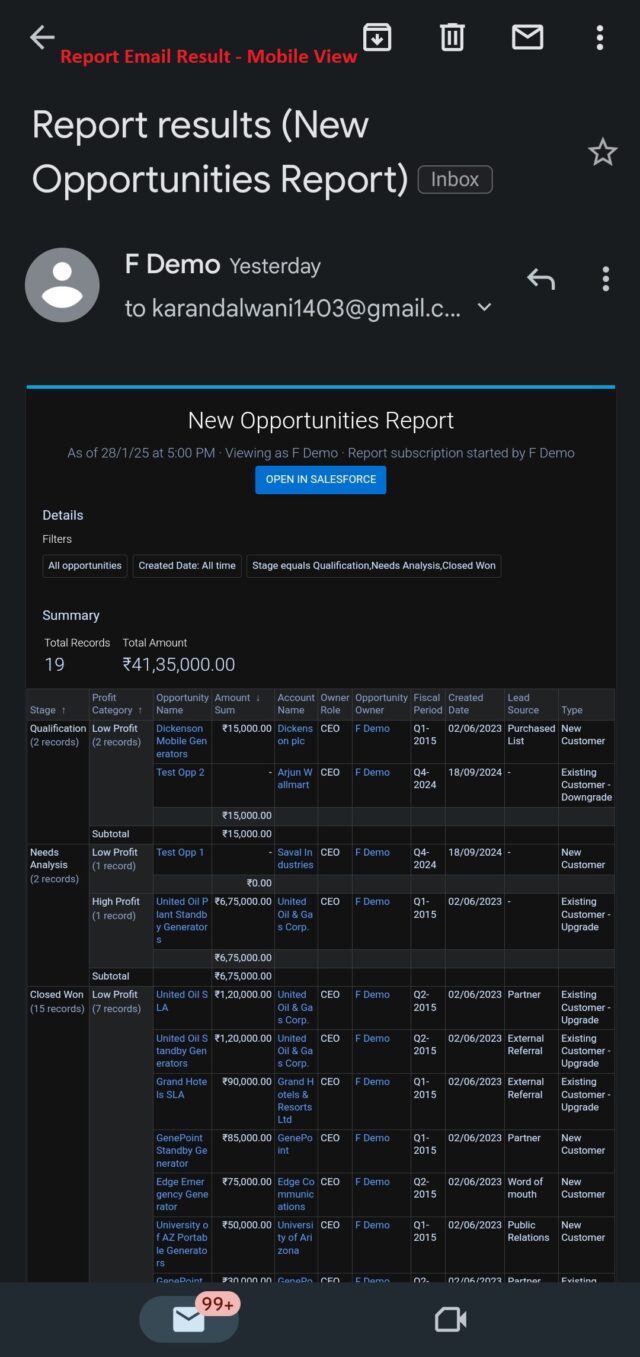The height and width of the screenshot is (1357, 640).
Task: Delete the email with trash icon
Action: [x=452, y=38]
